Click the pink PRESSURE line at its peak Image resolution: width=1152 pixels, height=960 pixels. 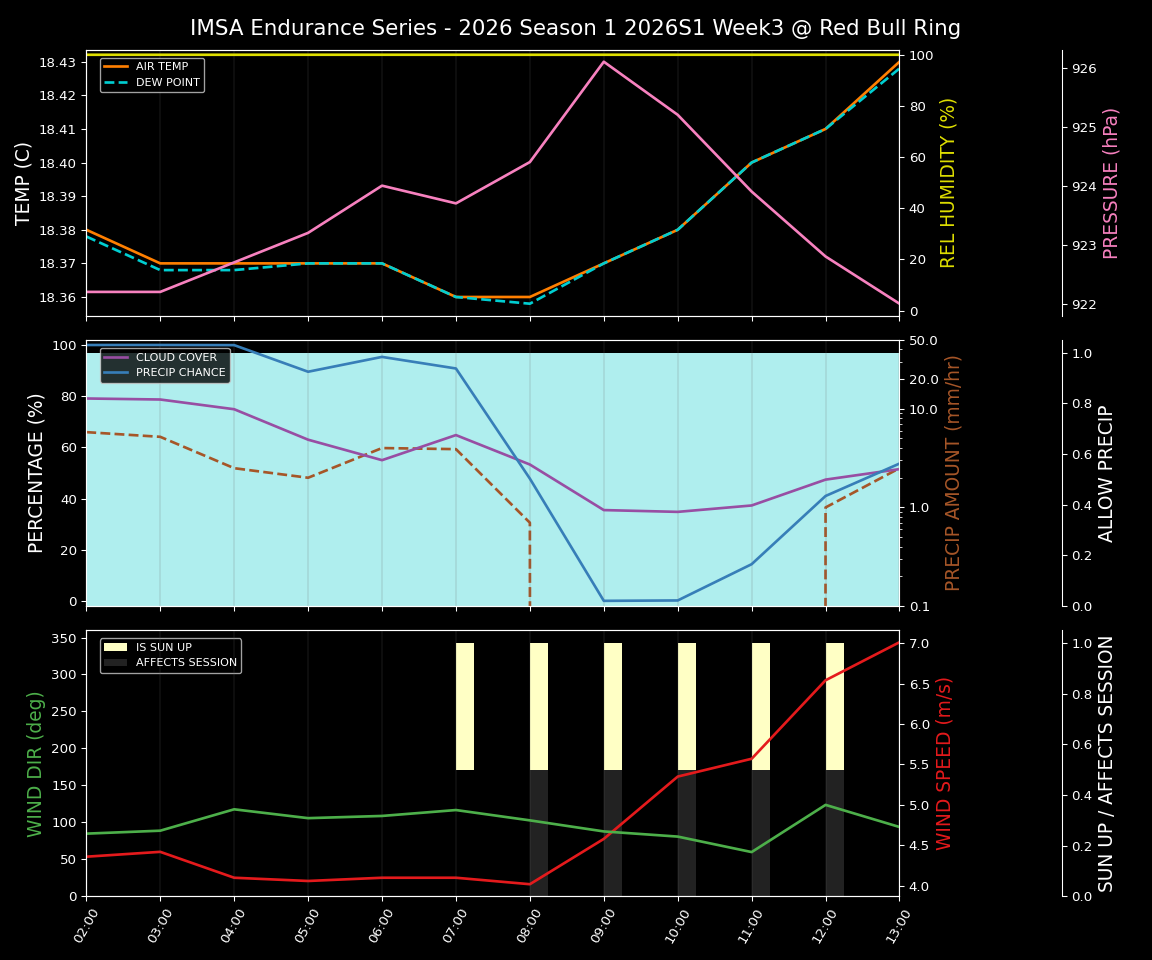(604, 62)
